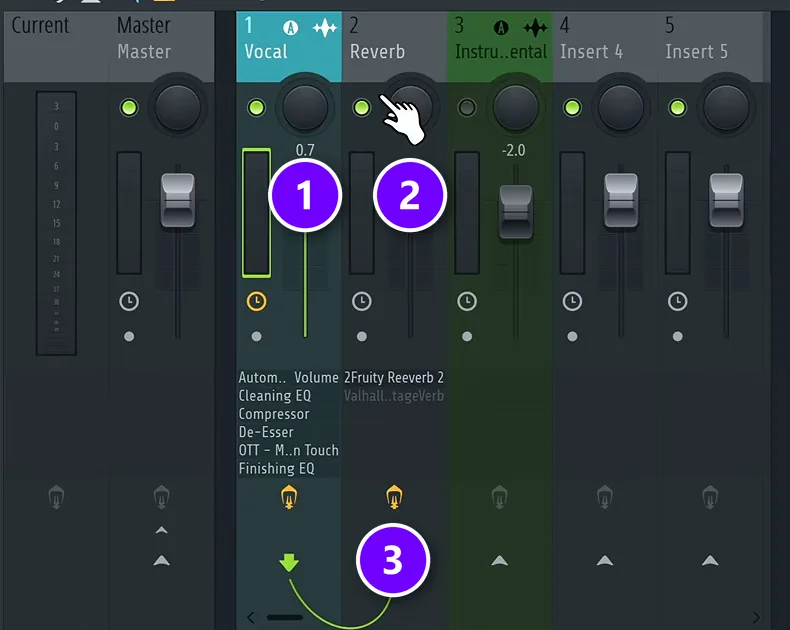Click the send arrow under Insert 5
This screenshot has height=630, width=790.
click(x=710, y=560)
